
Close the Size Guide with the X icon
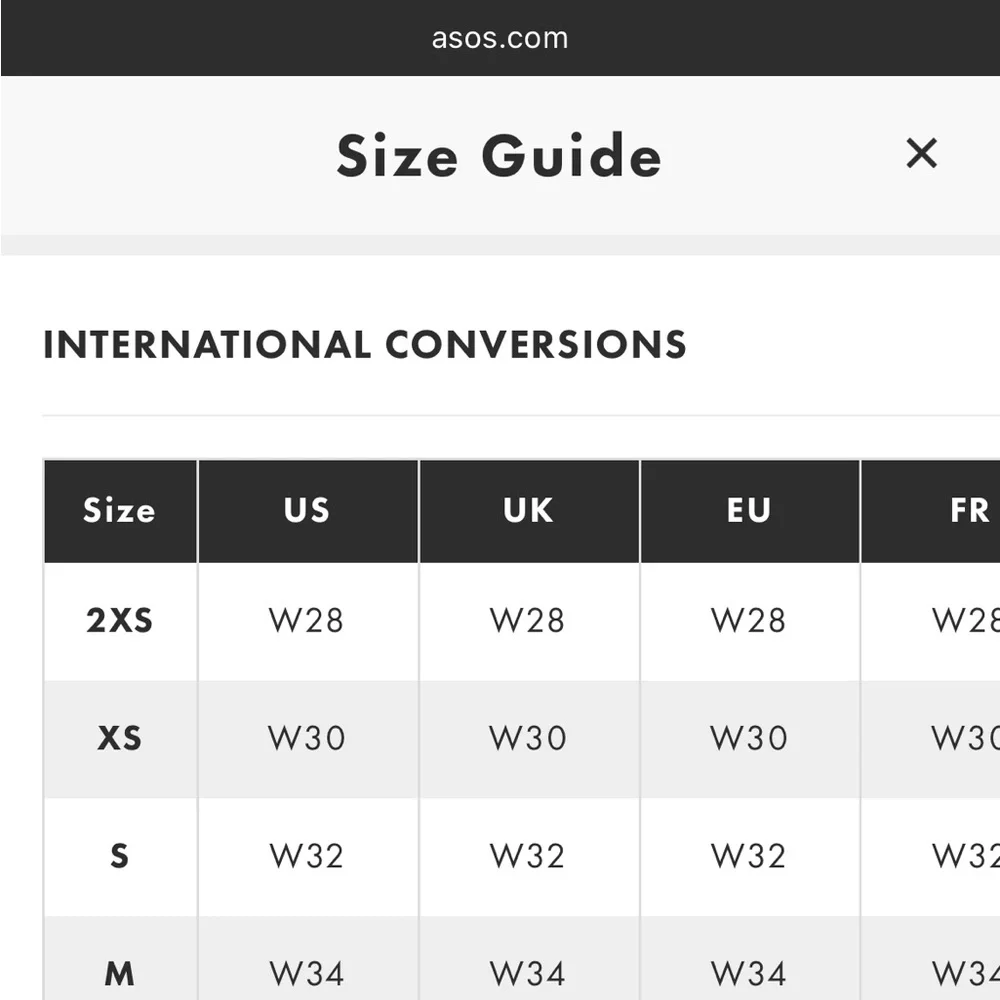tap(922, 154)
